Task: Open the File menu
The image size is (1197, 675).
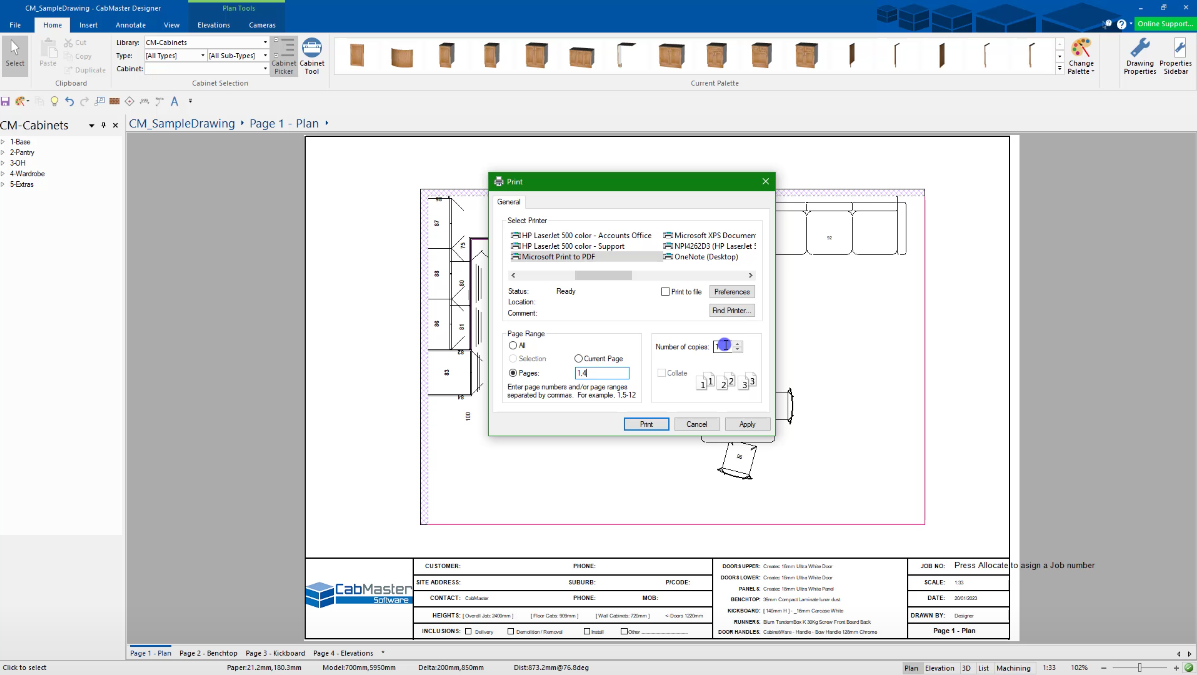Action: pos(15,25)
